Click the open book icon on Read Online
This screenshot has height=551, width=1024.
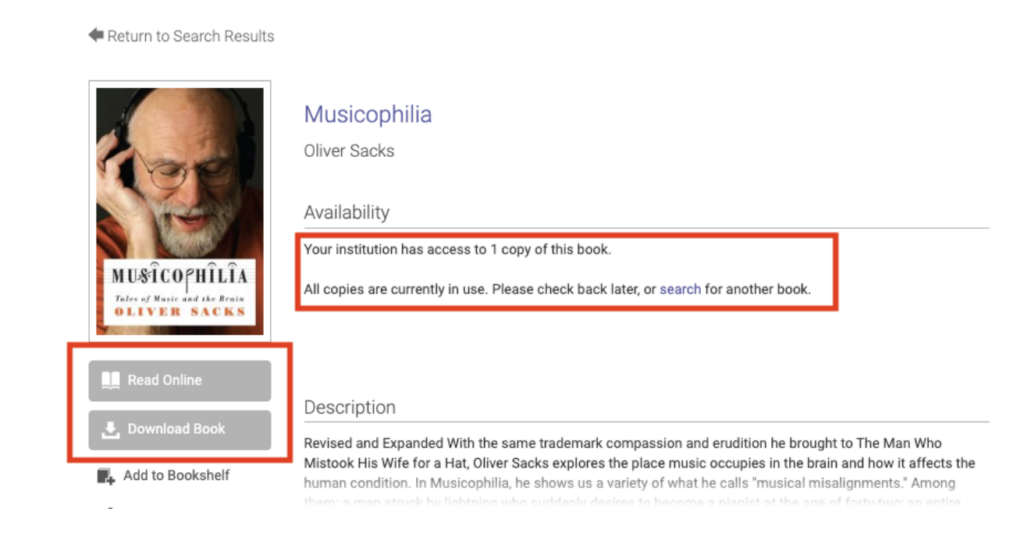coord(111,380)
